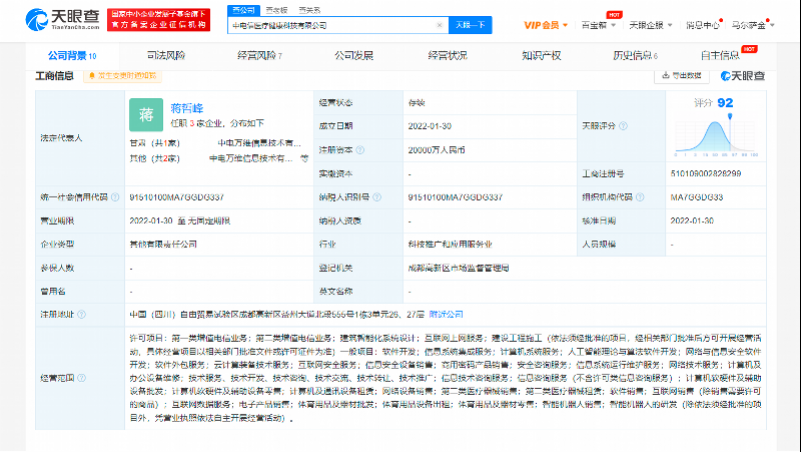Screen dimensions: 801x452
Task: Open the 马尔萨金 user account menu
Action: pos(753,25)
